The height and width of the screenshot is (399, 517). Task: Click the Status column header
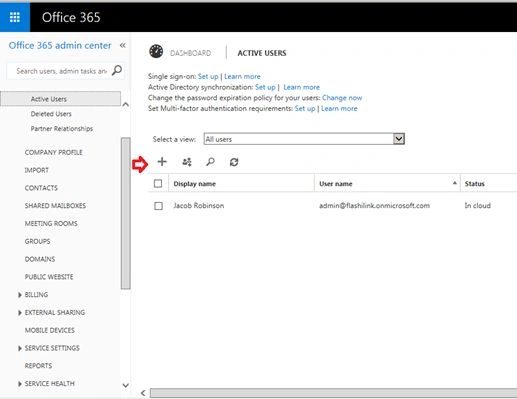pyautogui.click(x=475, y=184)
